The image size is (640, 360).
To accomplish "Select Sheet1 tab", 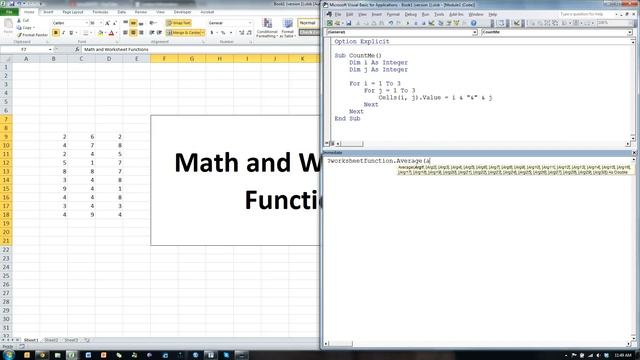I will point(31,340).
